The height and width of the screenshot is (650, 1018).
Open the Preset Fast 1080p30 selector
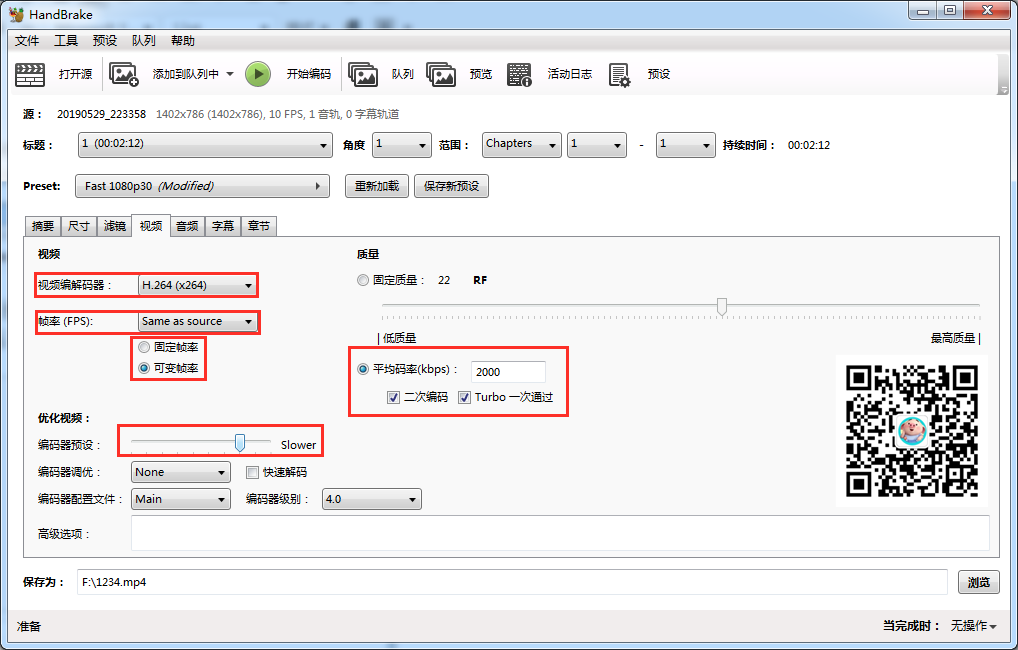pos(203,186)
